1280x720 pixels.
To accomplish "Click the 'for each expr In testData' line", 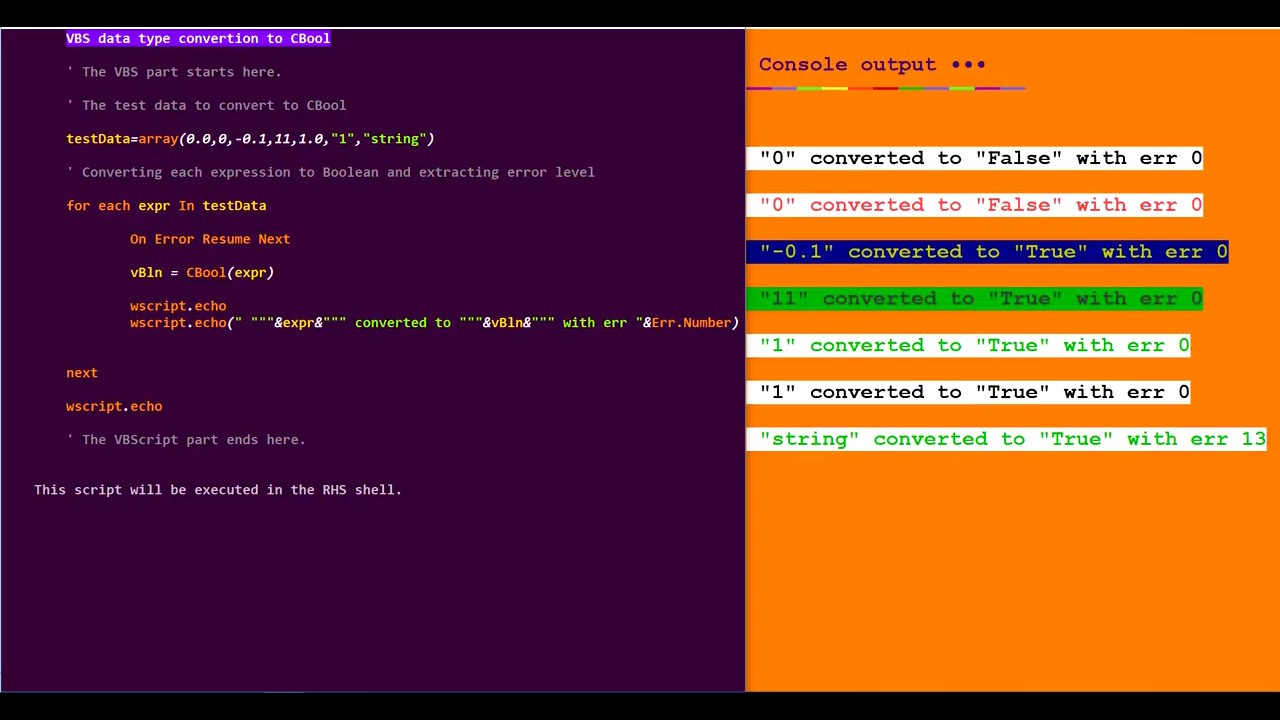I will click(166, 205).
